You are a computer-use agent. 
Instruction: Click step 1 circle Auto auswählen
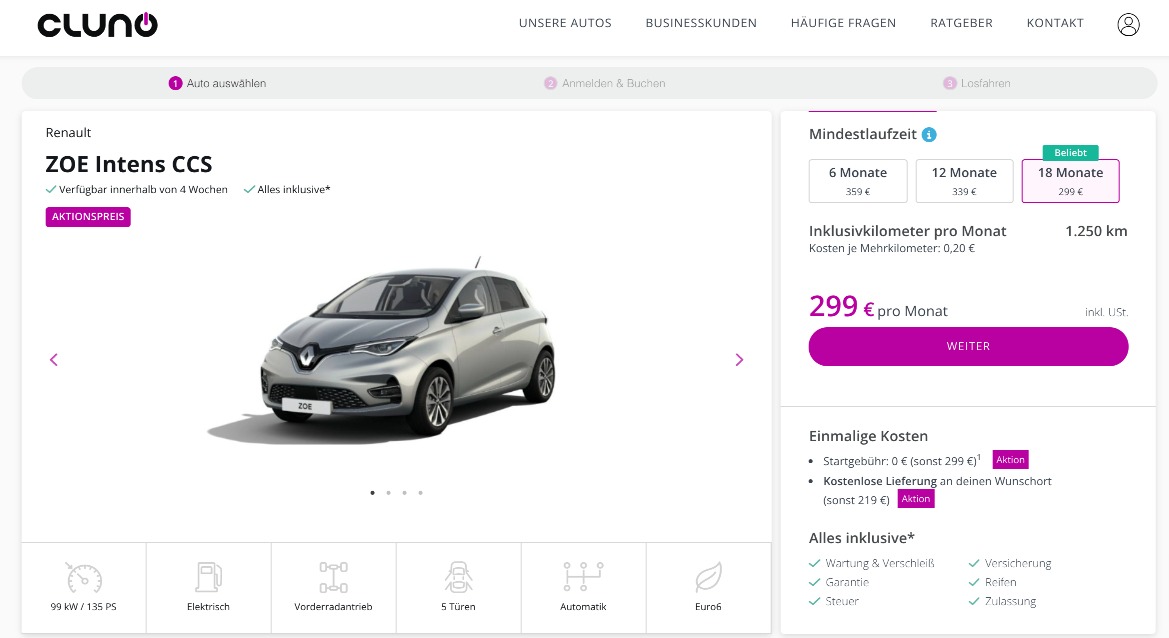175,83
